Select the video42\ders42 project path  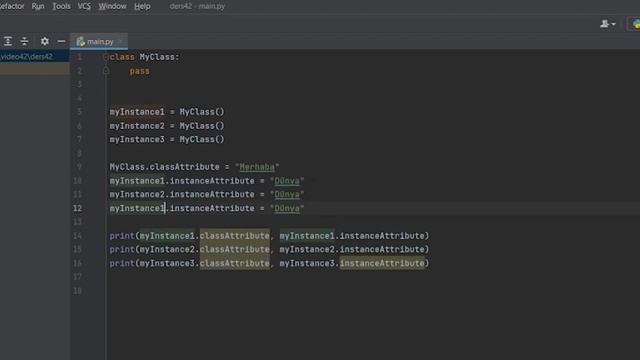click(27, 57)
